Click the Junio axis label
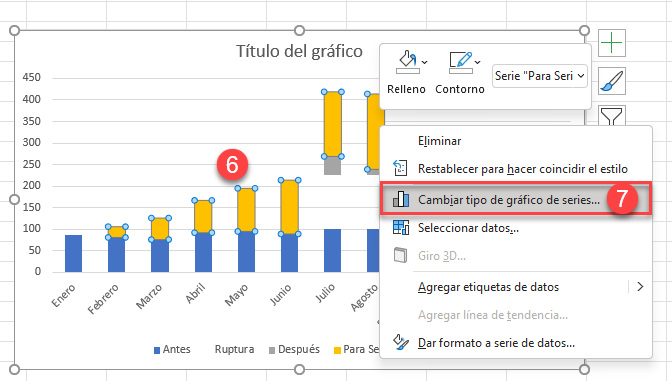The width and height of the screenshot is (672, 381). click(x=281, y=295)
